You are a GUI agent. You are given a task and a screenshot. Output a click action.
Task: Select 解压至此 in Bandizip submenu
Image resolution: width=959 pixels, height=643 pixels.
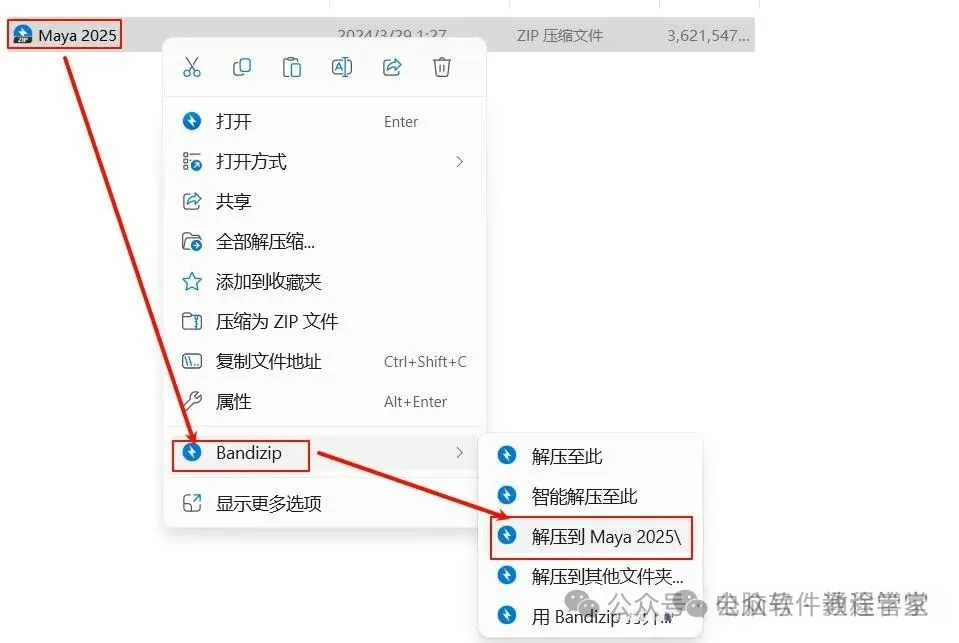(590, 456)
